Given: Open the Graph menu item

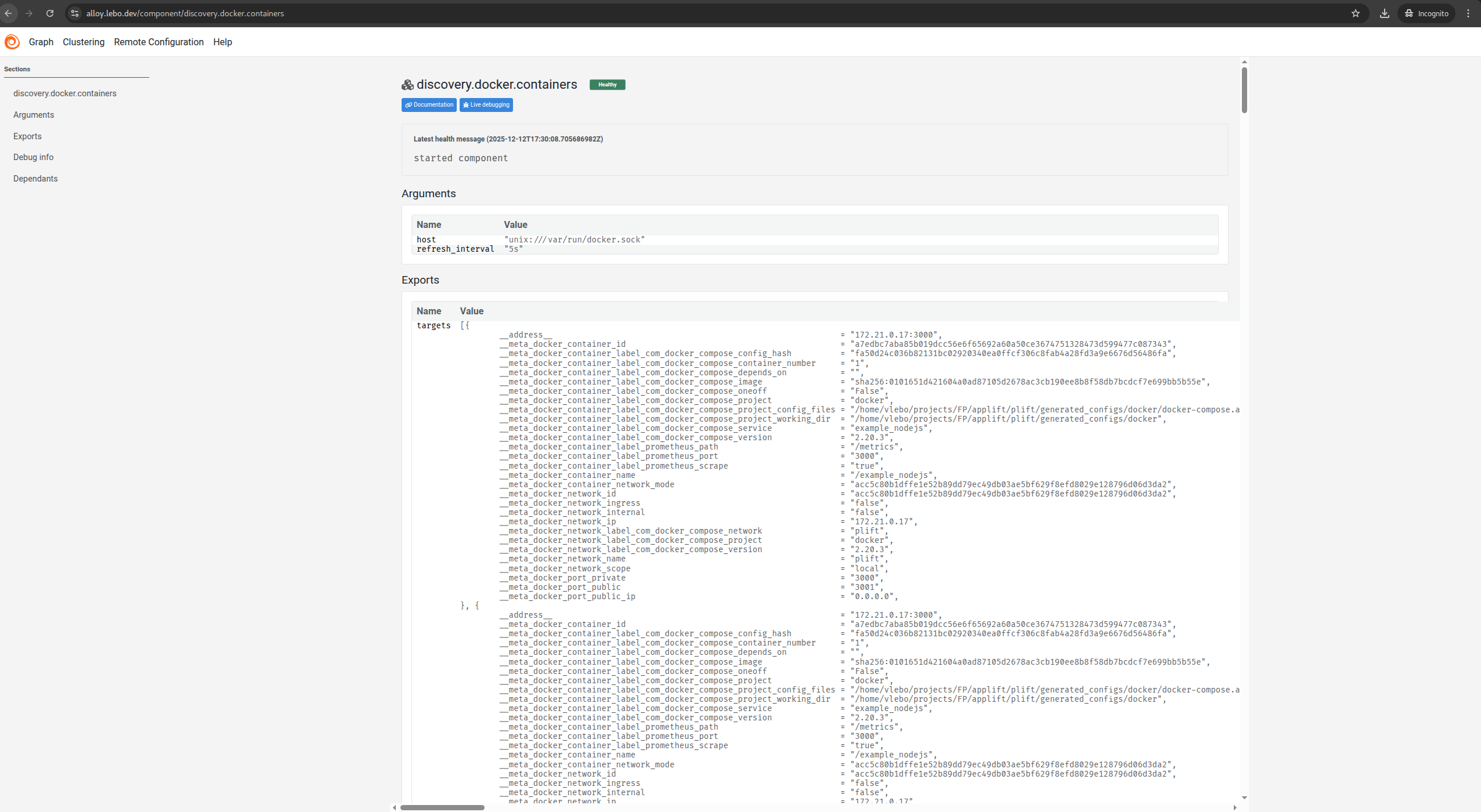Looking at the screenshot, I should point(41,42).
